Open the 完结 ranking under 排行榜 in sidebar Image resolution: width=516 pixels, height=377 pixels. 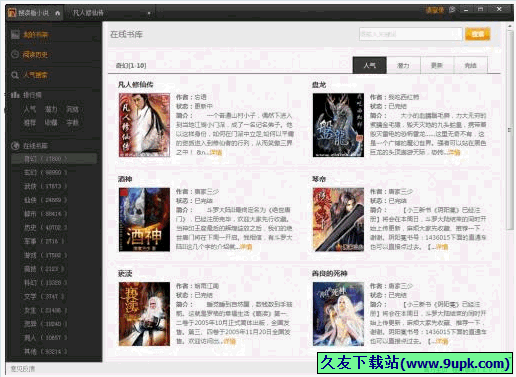pos(72,109)
